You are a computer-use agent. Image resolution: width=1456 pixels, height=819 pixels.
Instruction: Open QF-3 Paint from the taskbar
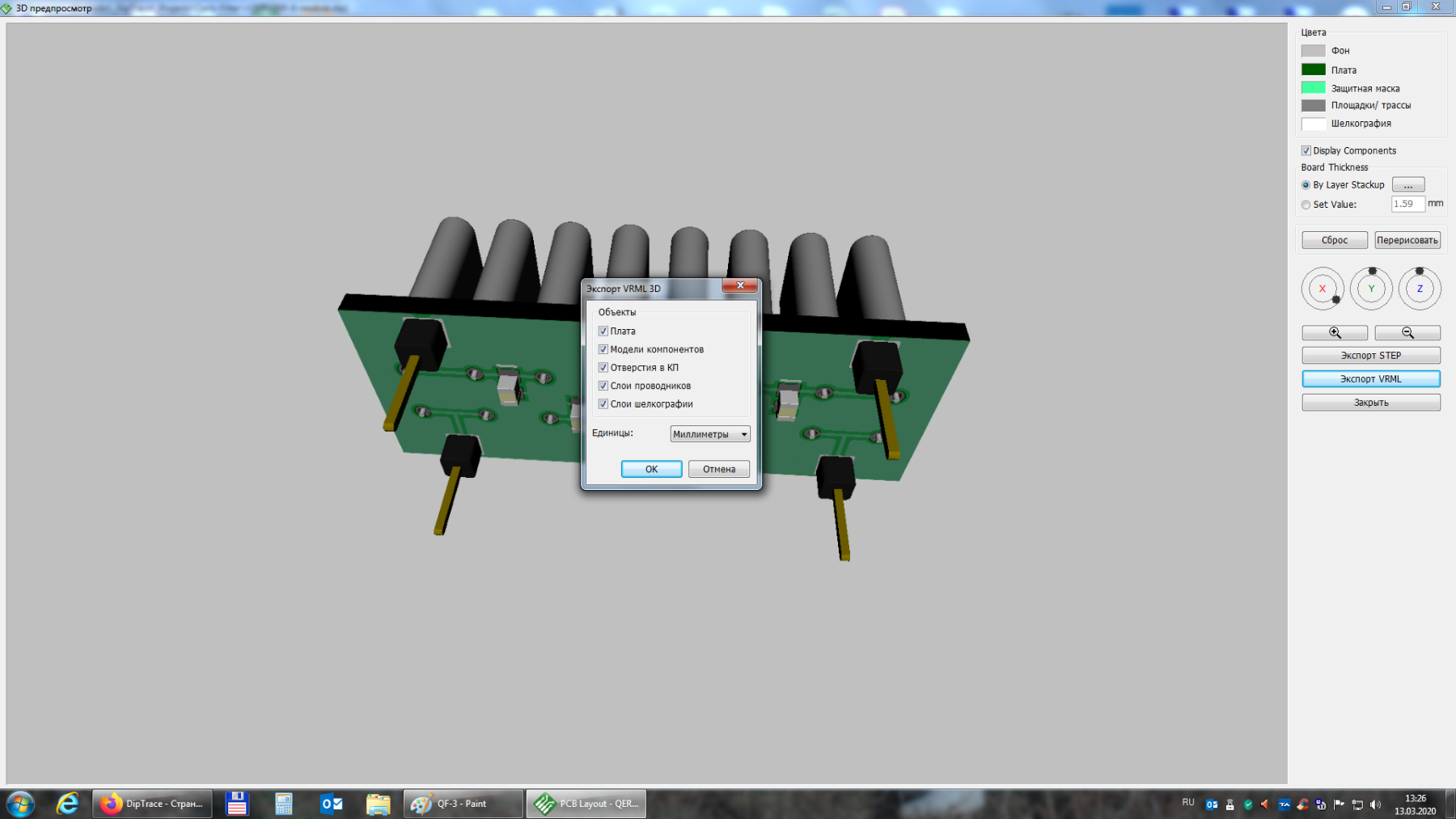tap(463, 804)
